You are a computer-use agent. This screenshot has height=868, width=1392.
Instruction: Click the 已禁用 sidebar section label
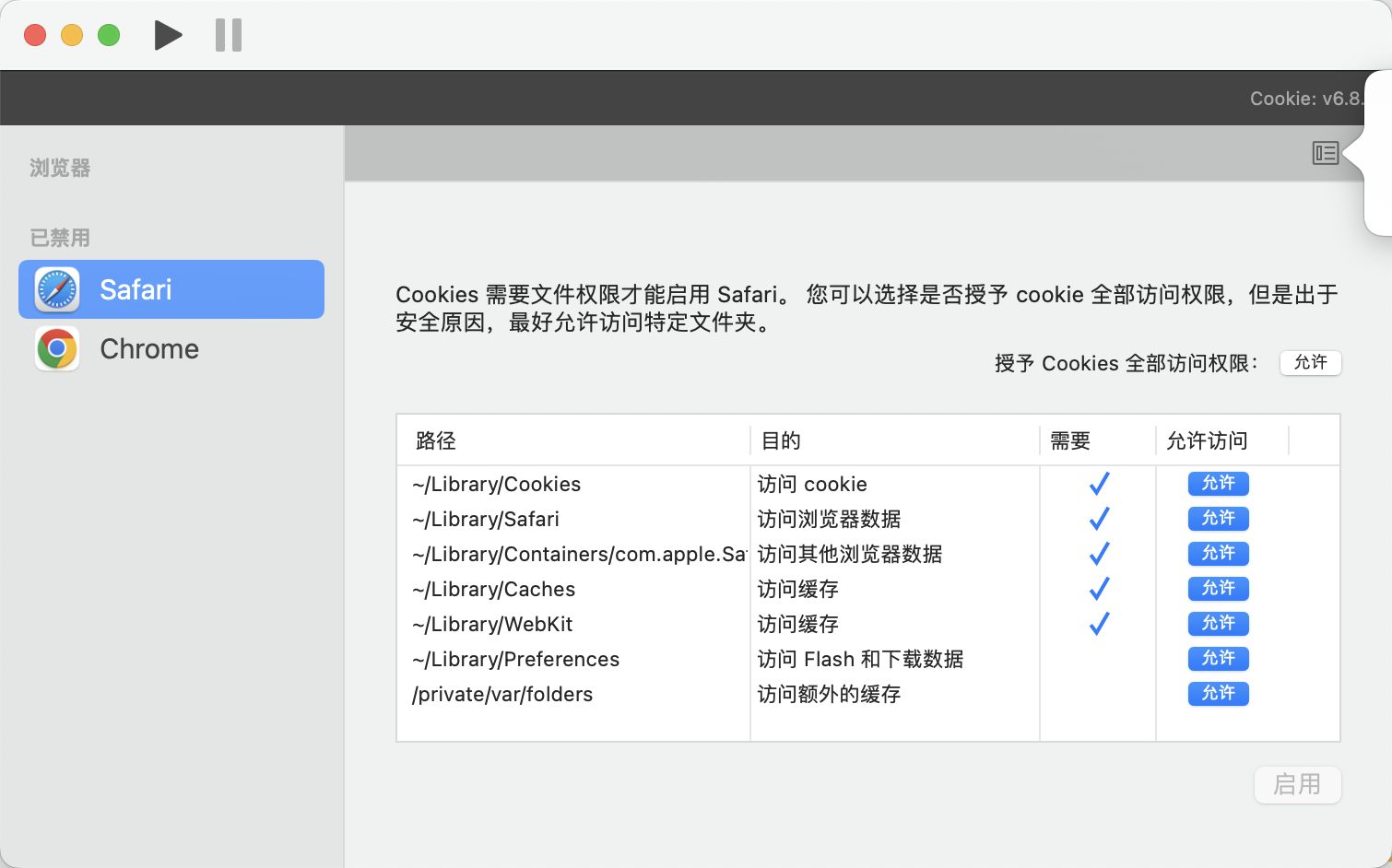[x=60, y=238]
